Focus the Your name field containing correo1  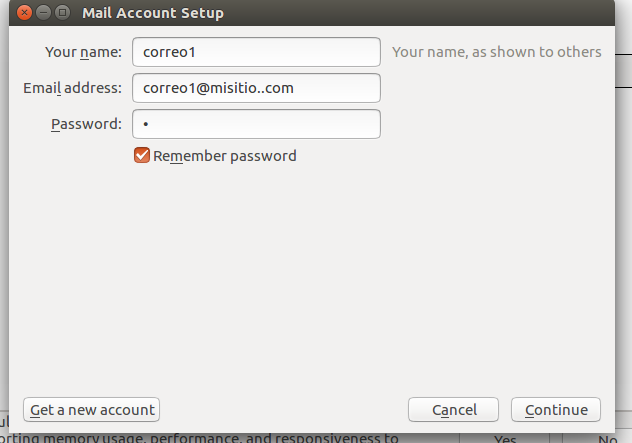pyautogui.click(x=256, y=52)
